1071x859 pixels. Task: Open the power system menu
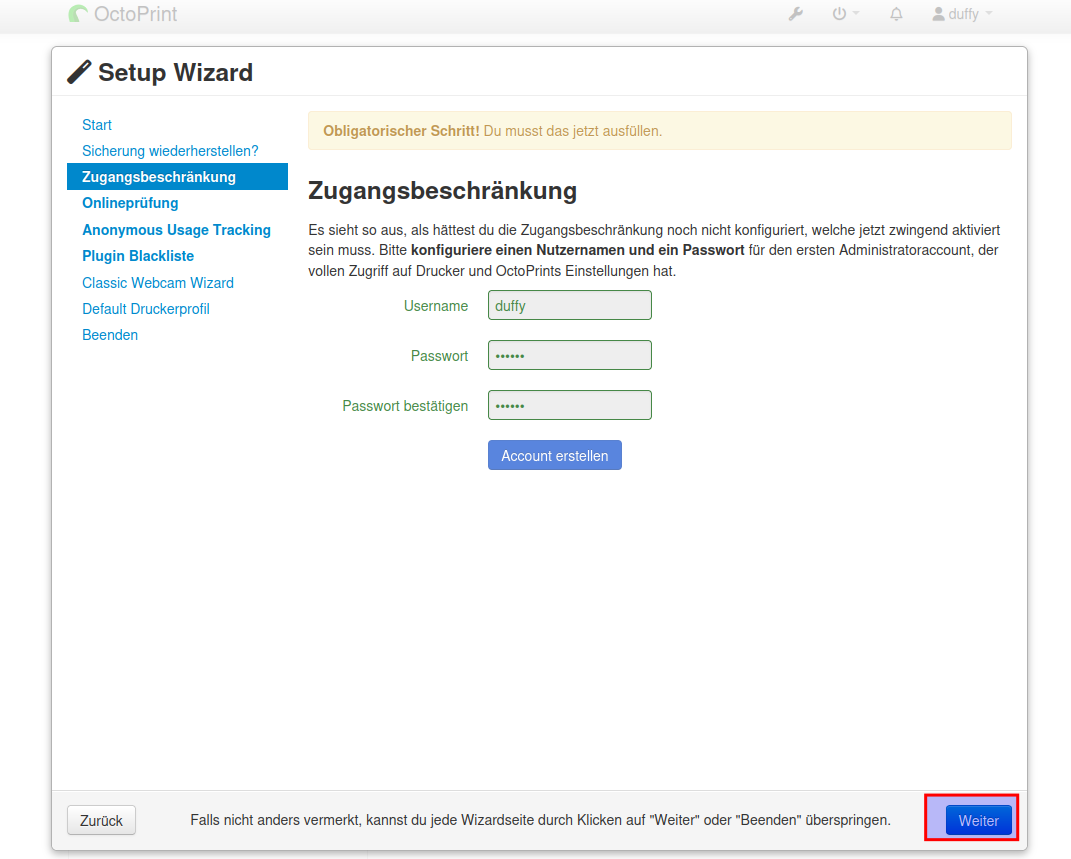tap(845, 14)
